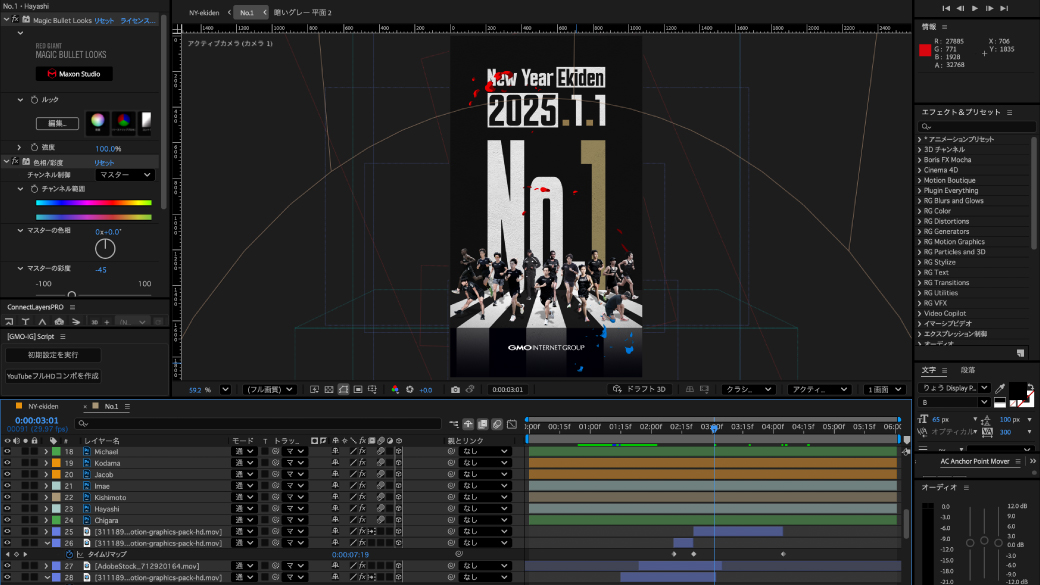
Task: Click the master hue dial
Action: pyautogui.click(x=105, y=249)
